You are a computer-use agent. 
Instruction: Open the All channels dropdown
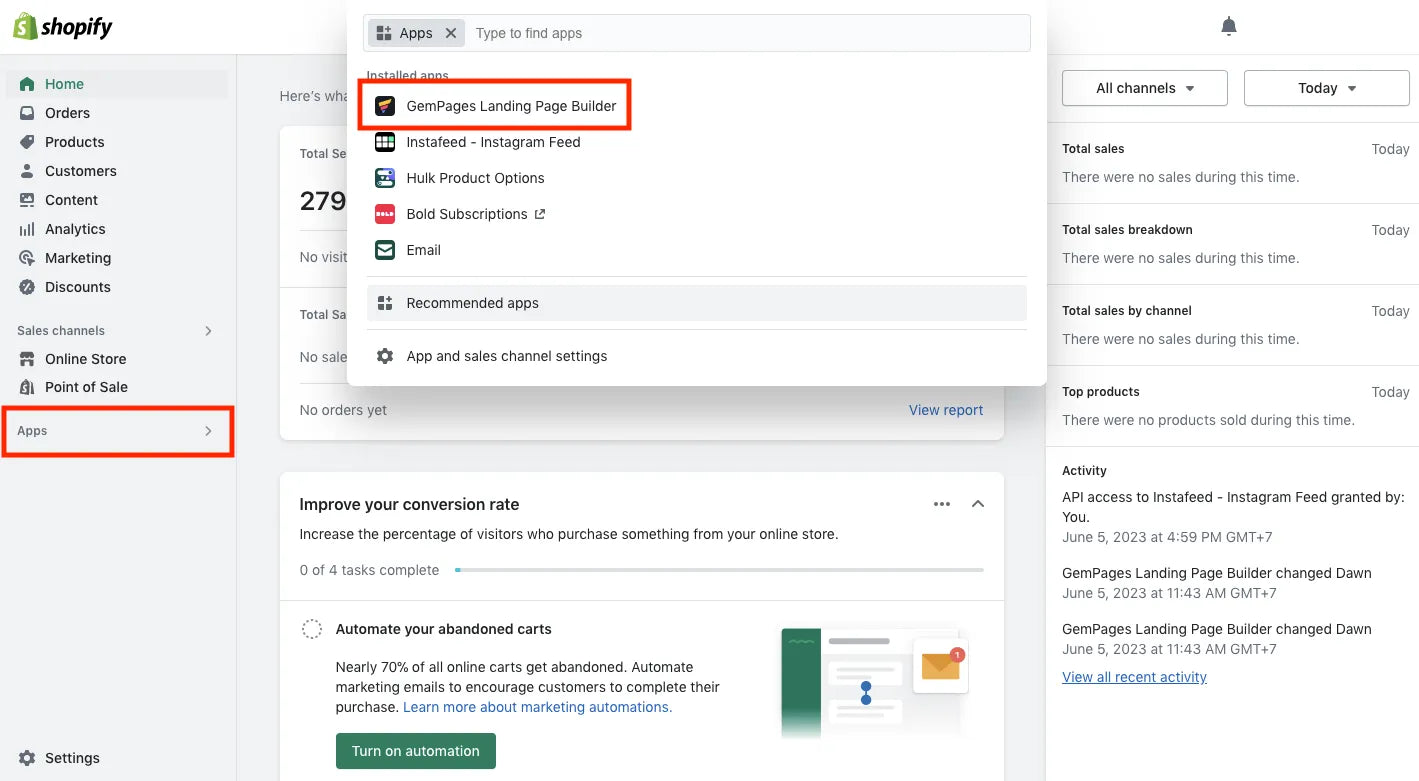tap(1145, 88)
